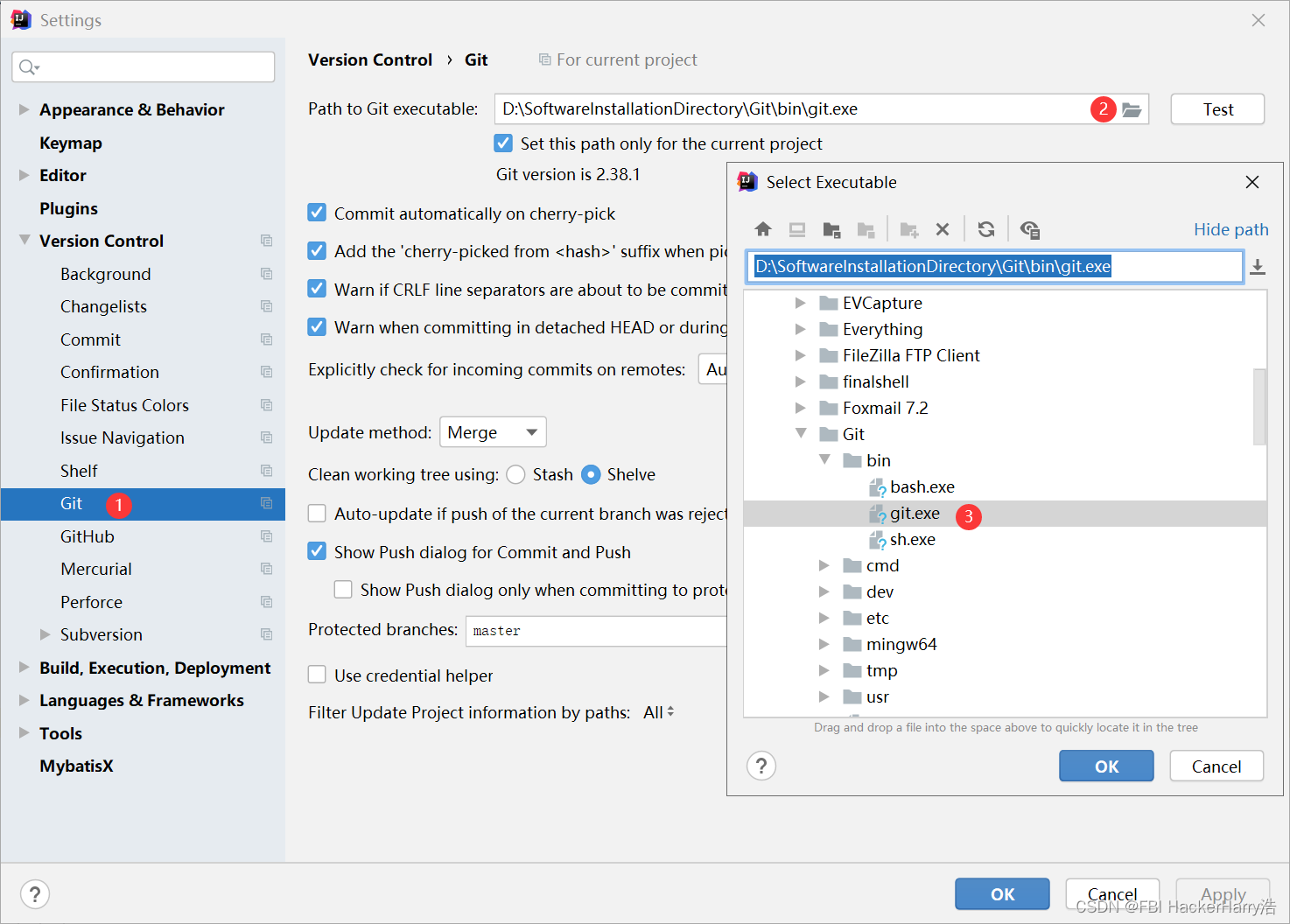Viewport: 1290px width, 924px height.
Task: Click the browse folder icon in Git path field
Action: 1132,109
